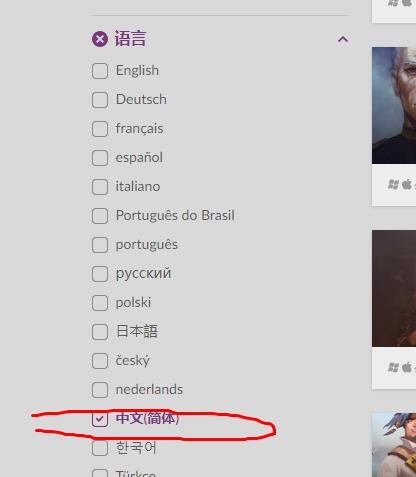Click Windows platform icon under first game

click(393, 184)
